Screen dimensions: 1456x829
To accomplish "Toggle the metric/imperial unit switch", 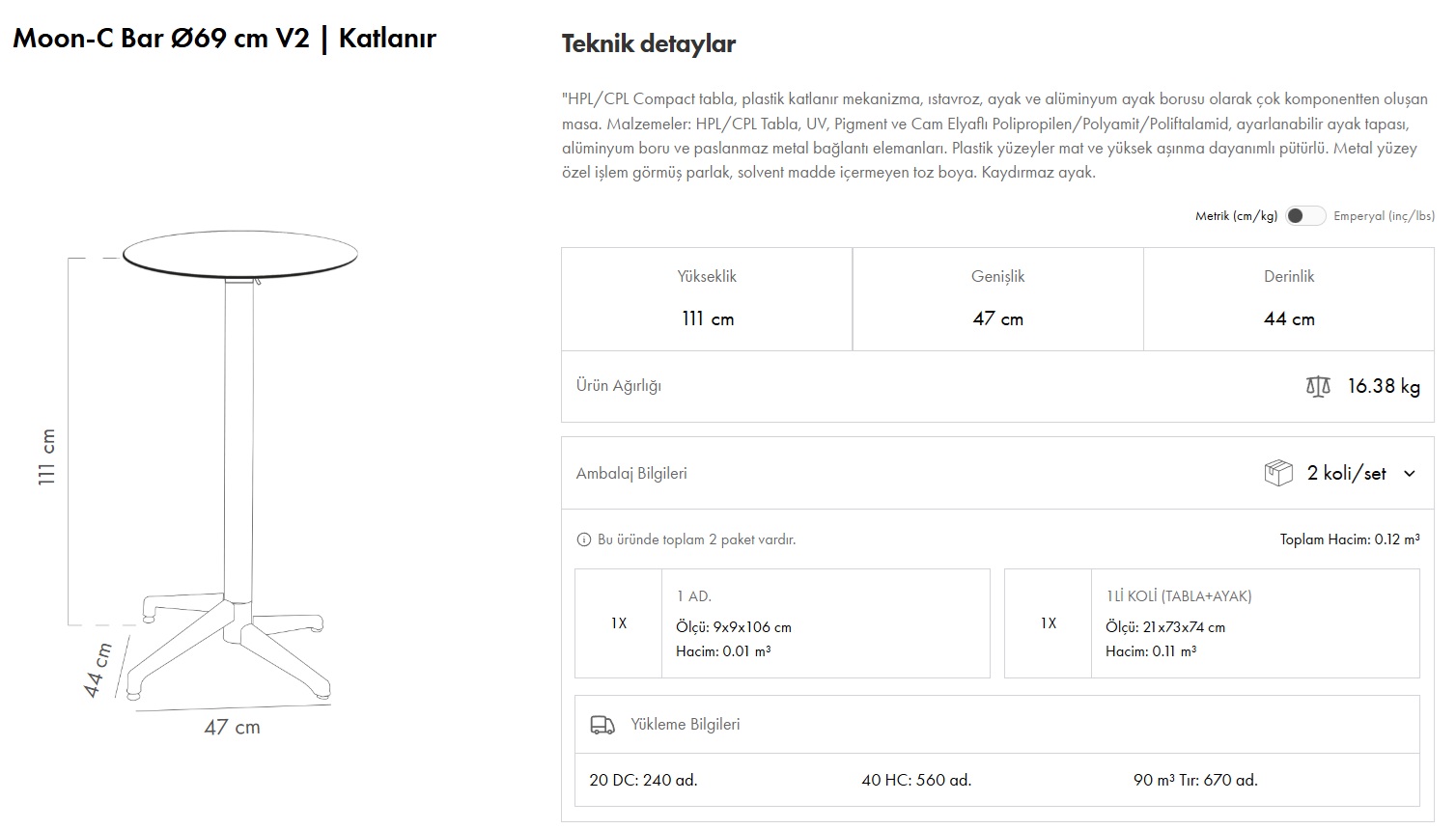I will point(1304,216).
